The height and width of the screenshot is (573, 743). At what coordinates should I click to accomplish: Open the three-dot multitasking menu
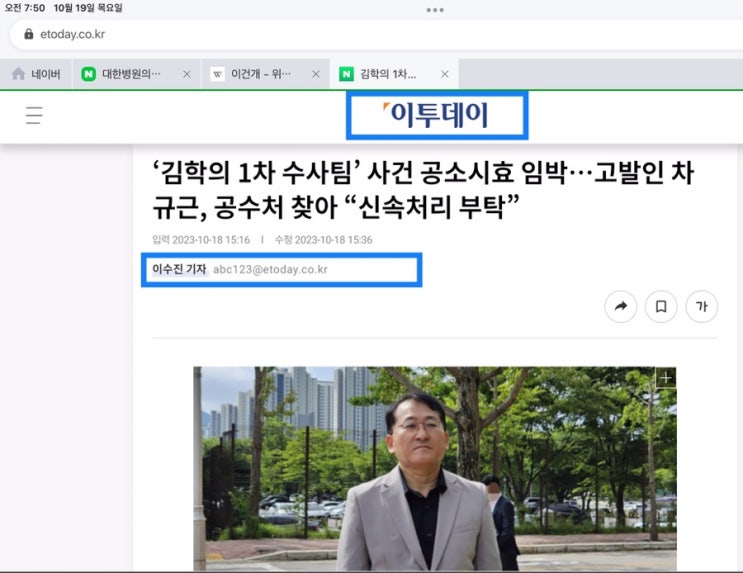(435, 9)
